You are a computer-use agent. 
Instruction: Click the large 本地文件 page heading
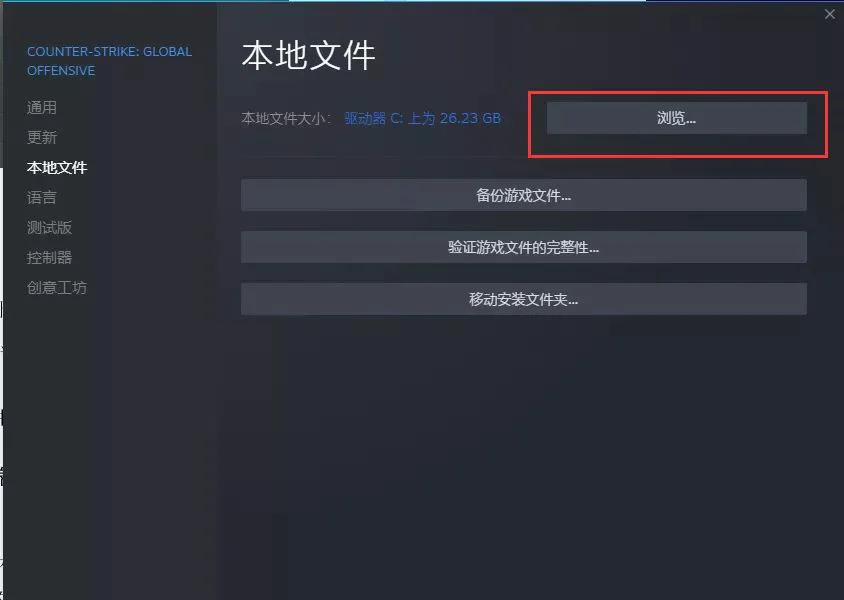[308, 55]
